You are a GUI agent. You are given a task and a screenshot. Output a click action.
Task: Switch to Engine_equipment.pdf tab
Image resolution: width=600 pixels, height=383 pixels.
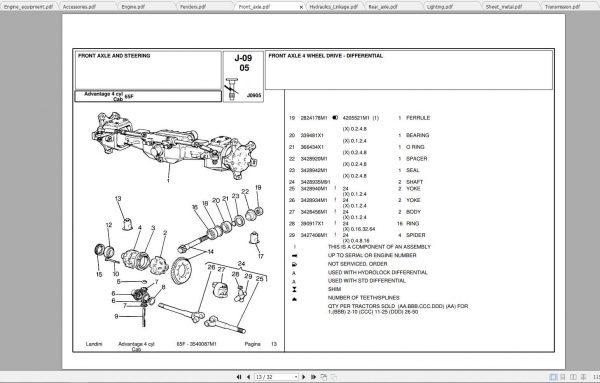29,7
